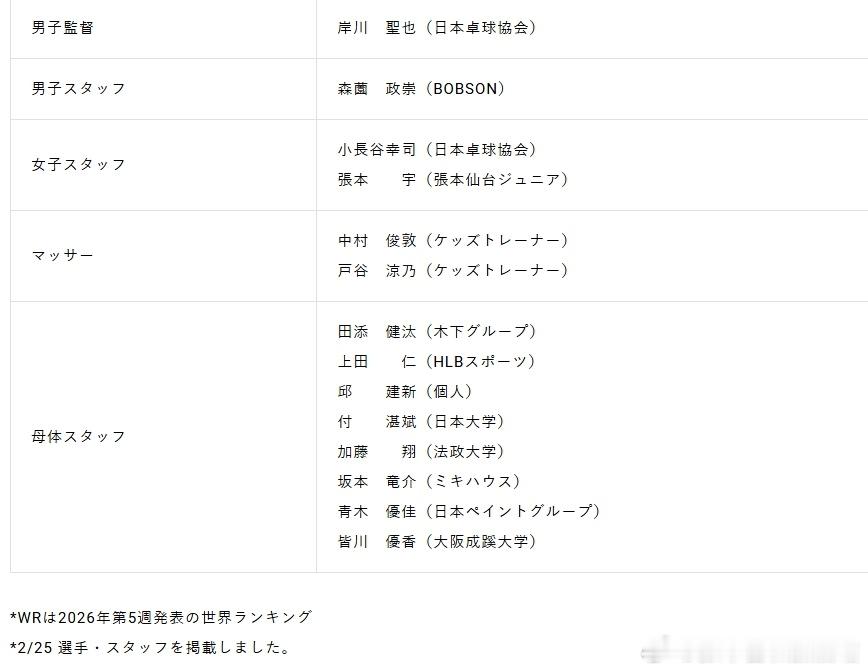868x671 pixels.
Task: Select 加藤 翔 (法政大学) entry
Action: [x=421, y=451]
